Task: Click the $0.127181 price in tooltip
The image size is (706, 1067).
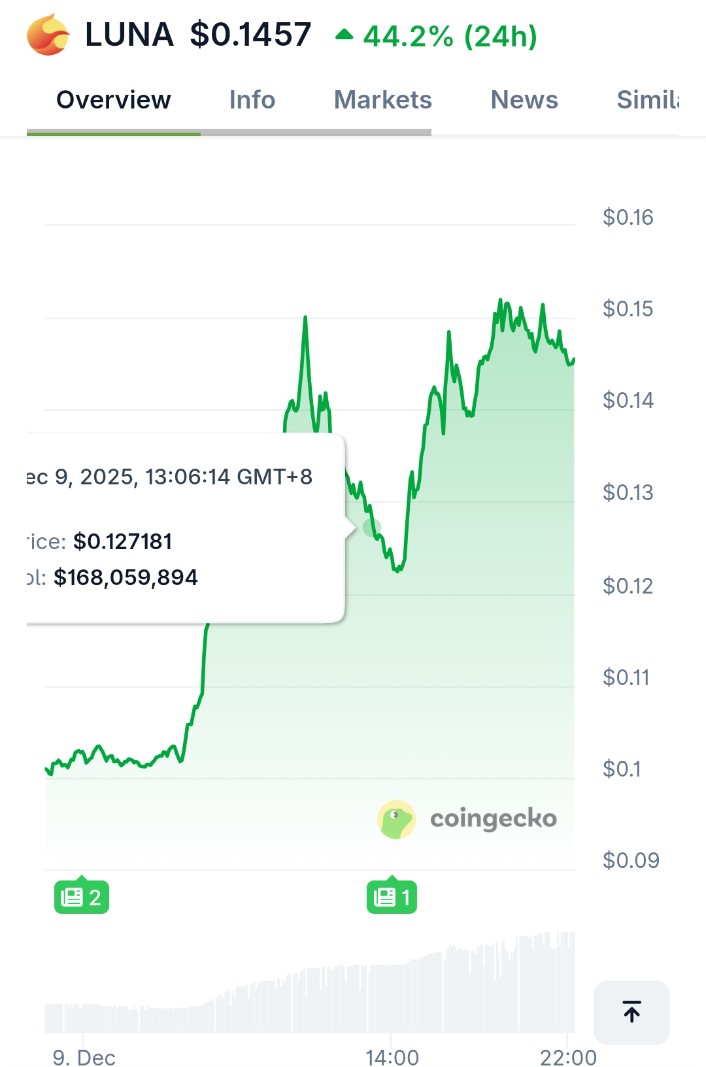Action: pos(122,542)
